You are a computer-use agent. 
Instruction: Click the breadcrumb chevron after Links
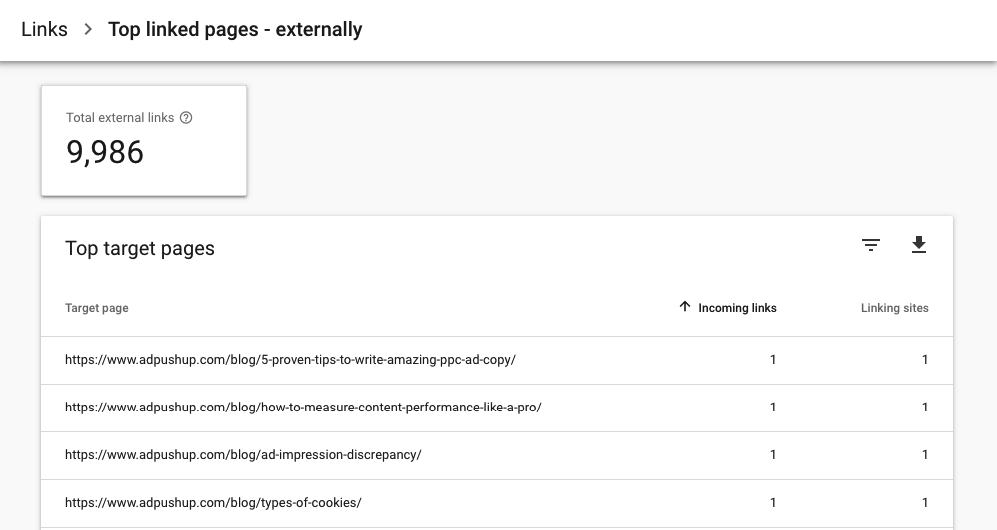click(x=88, y=30)
